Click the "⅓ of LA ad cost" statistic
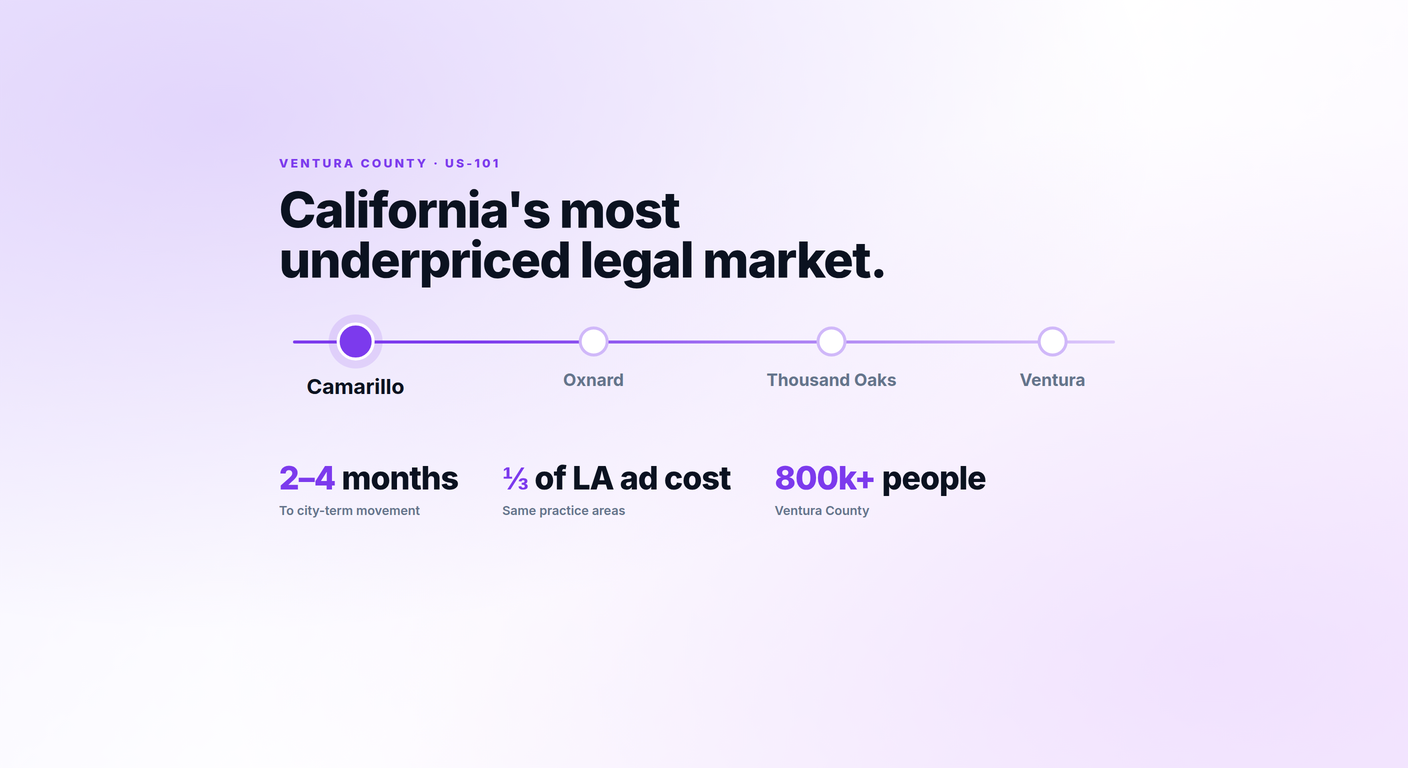Image resolution: width=1408 pixels, height=768 pixels. click(616, 478)
